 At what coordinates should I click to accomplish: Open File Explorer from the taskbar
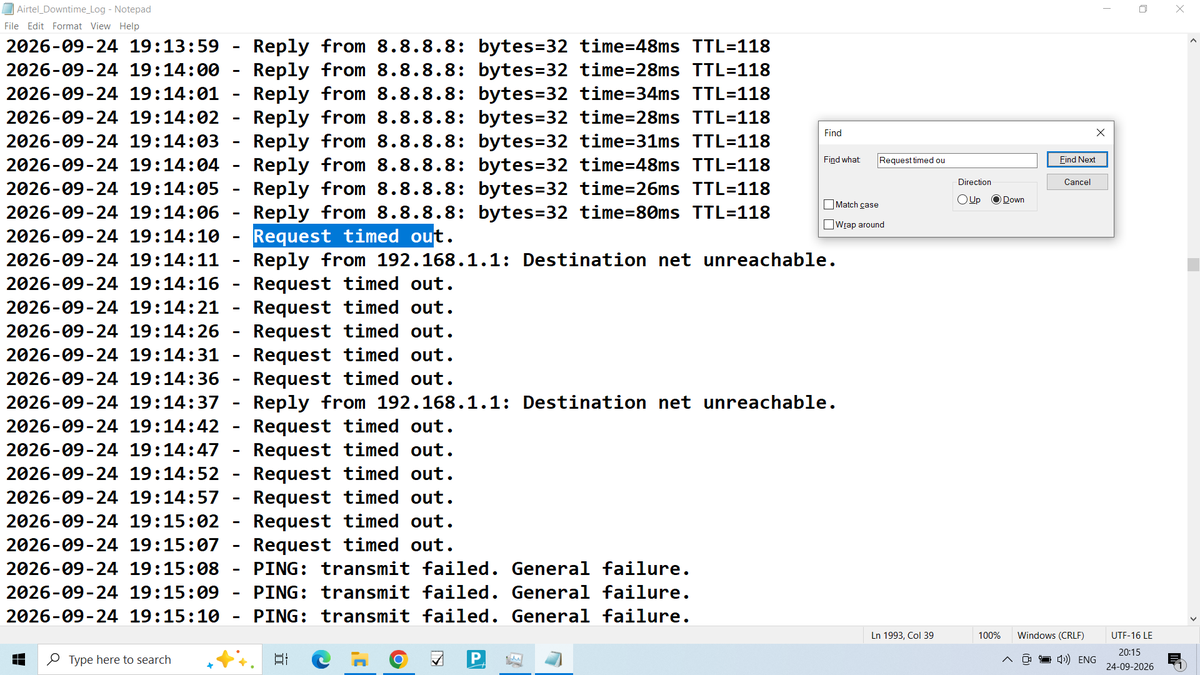[359, 659]
